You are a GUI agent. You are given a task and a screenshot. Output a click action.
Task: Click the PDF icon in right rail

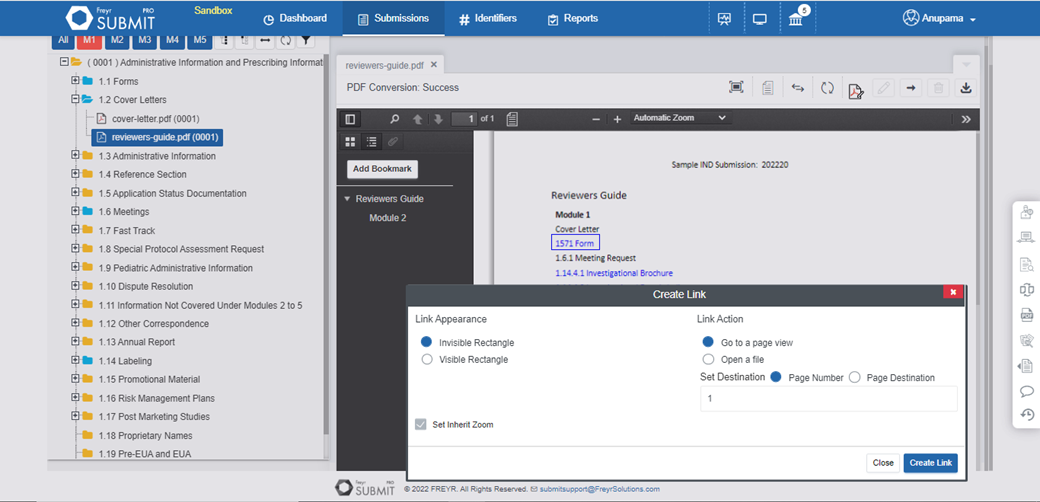click(1026, 316)
